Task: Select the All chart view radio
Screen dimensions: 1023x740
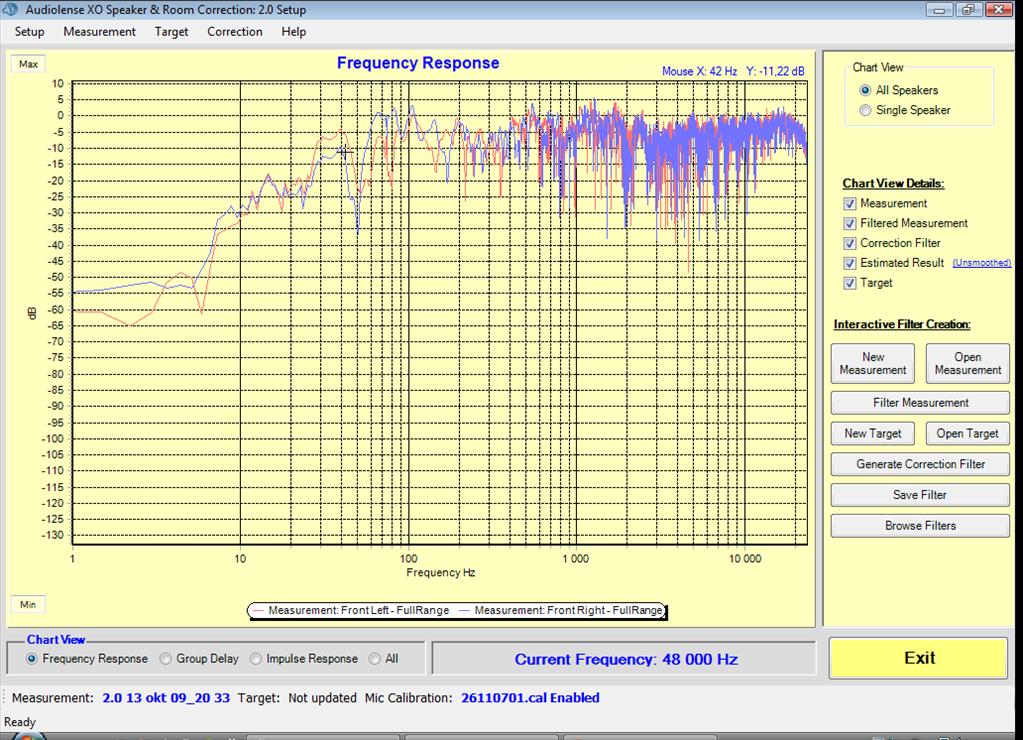Action: point(374,659)
